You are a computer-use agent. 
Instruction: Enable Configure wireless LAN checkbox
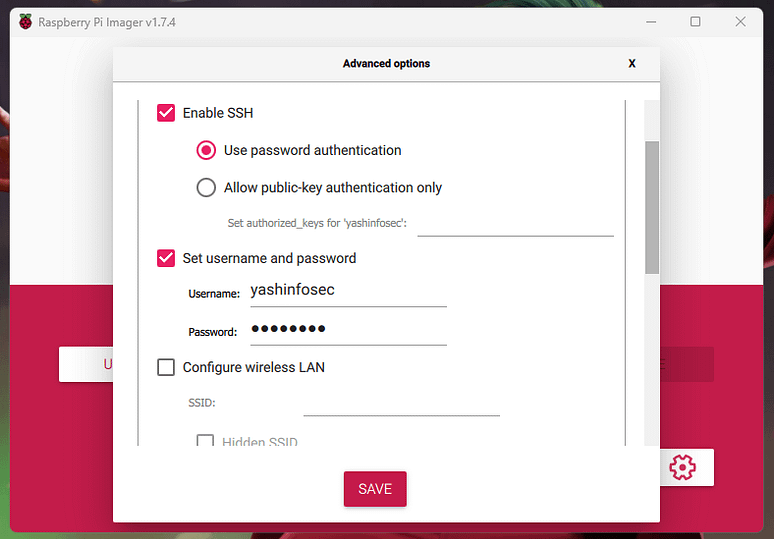click(x=166, y=367)
